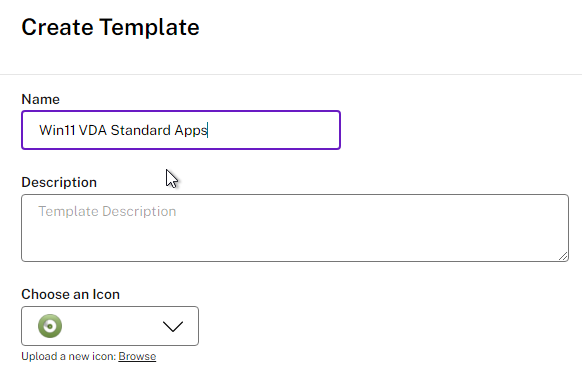Screen dimensions: 582x374
Task: Click the "Upload a new icon:" text
Action: (x=69, y=357)
